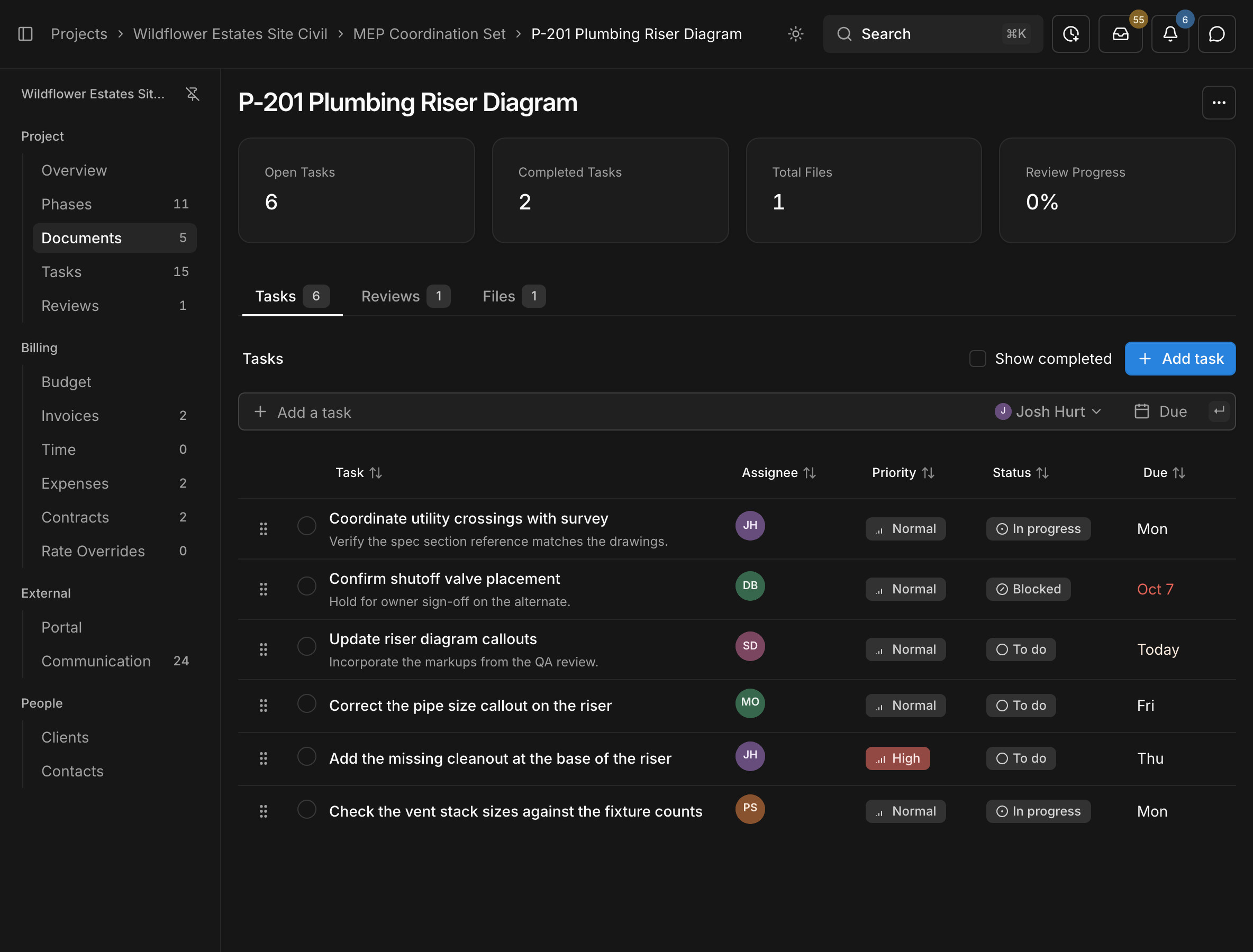
Task: Open the Review Progress card
Action: (x=1117, y=190)
